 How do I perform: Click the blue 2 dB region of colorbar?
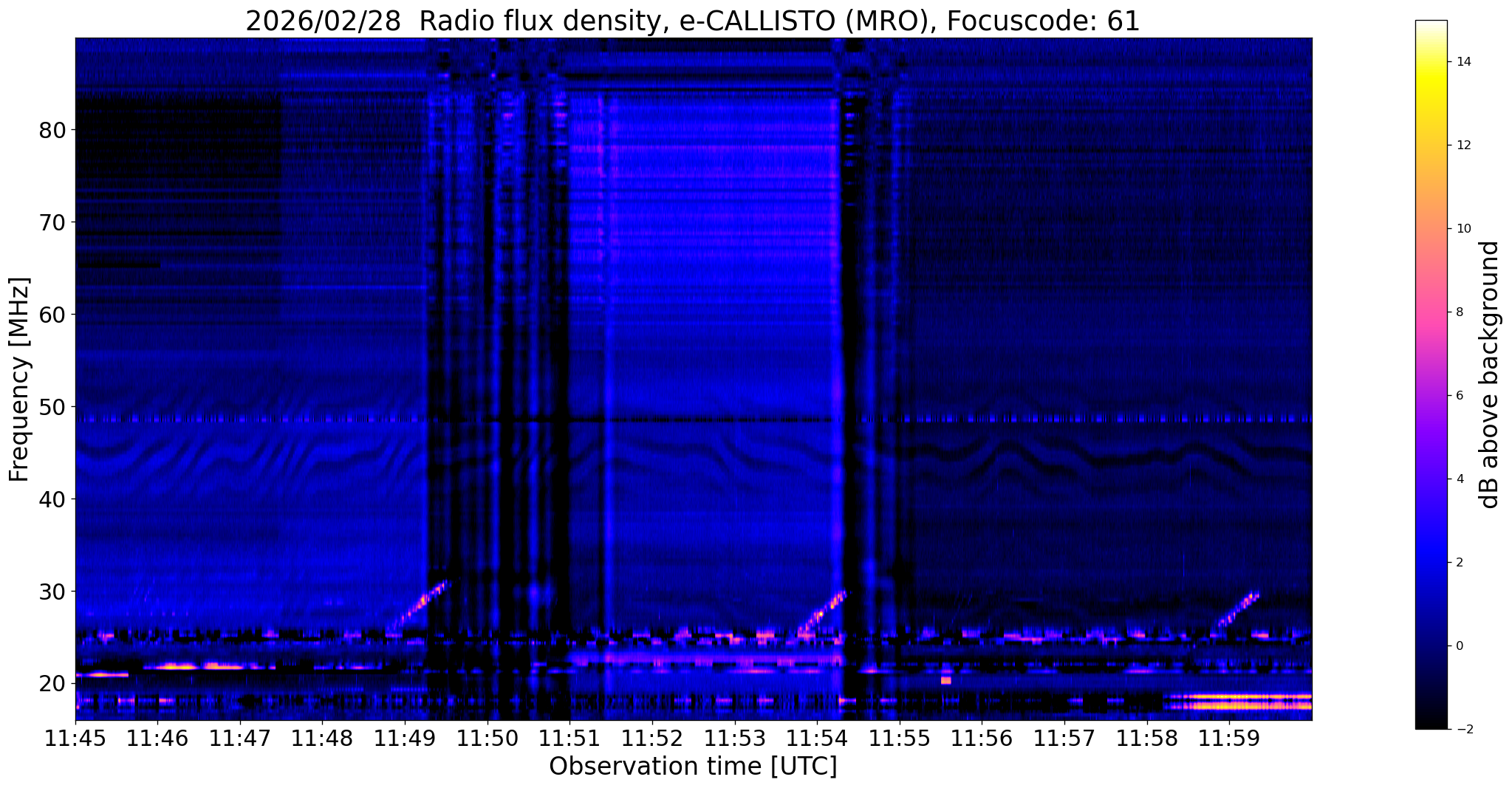1431,562
